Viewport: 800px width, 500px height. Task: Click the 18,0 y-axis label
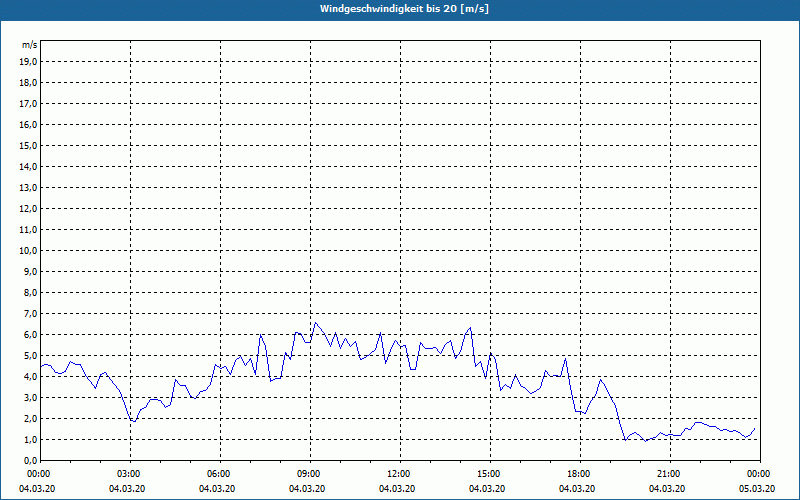point(28,83)
